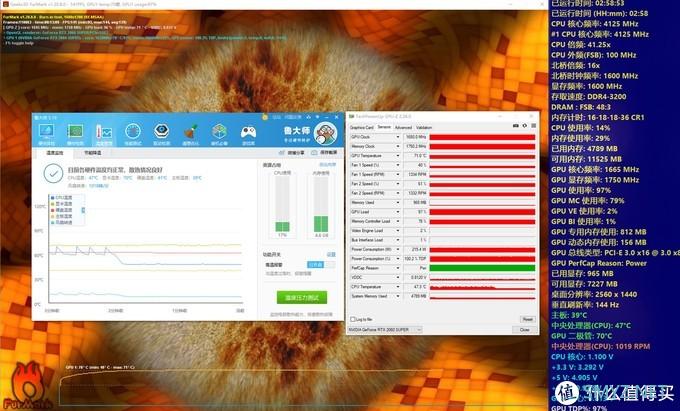Click the 问题反馈 link in Ludashi title bar
The width and height of the screenshot is (680, 411).
pos(293,117)
